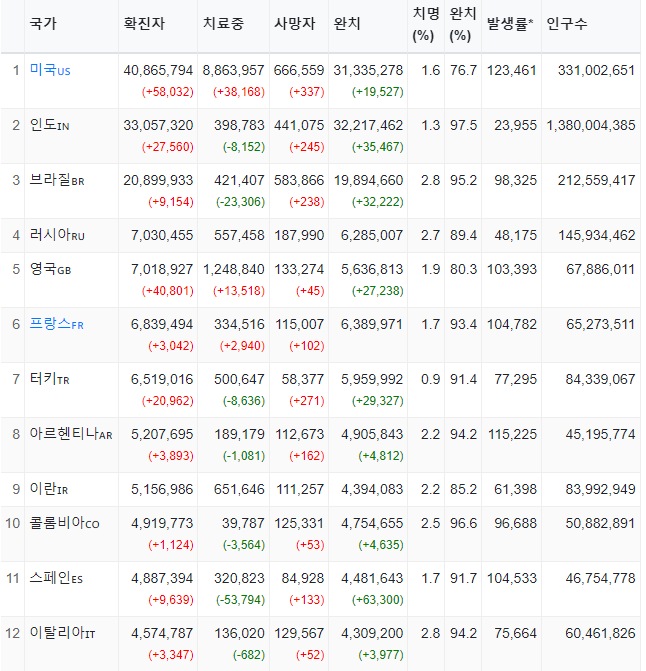Select the 이란 IR country name

49,489
